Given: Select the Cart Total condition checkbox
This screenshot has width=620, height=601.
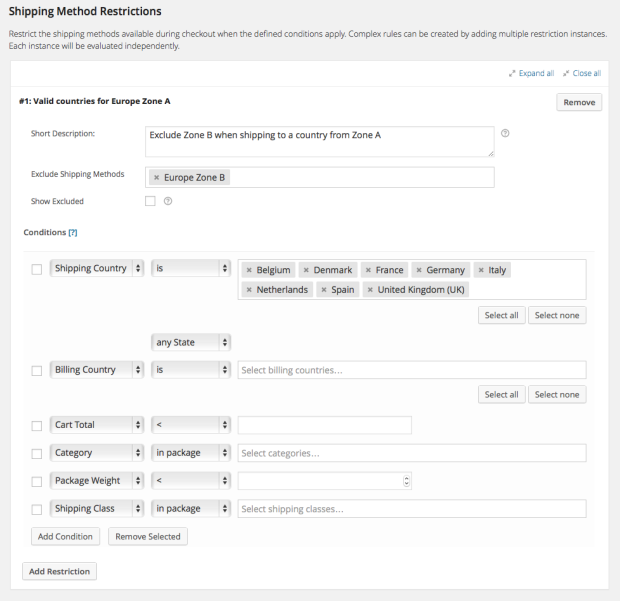Looking at the screenshot, I should coord(37,425).
